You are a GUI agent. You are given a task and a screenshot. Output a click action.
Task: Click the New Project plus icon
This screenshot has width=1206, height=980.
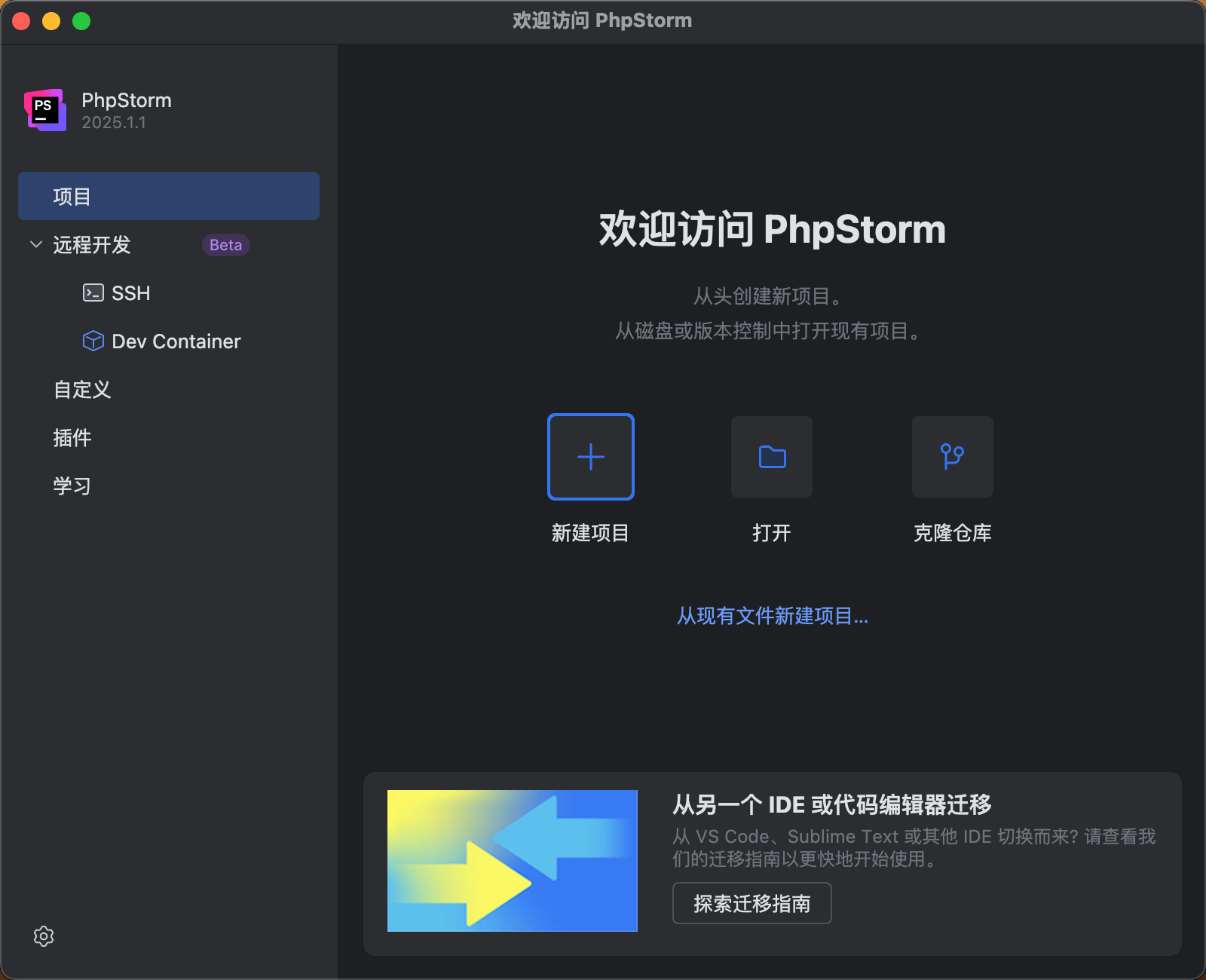coord(590,457)
